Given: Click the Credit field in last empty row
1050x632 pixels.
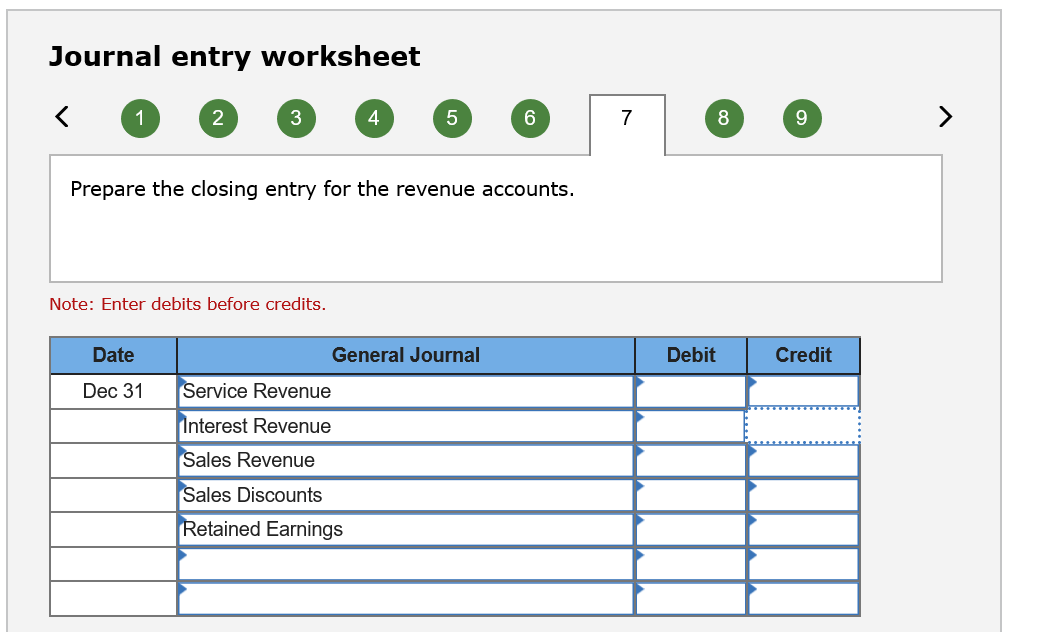Looking at the screenshot, I should coord(804,599).
